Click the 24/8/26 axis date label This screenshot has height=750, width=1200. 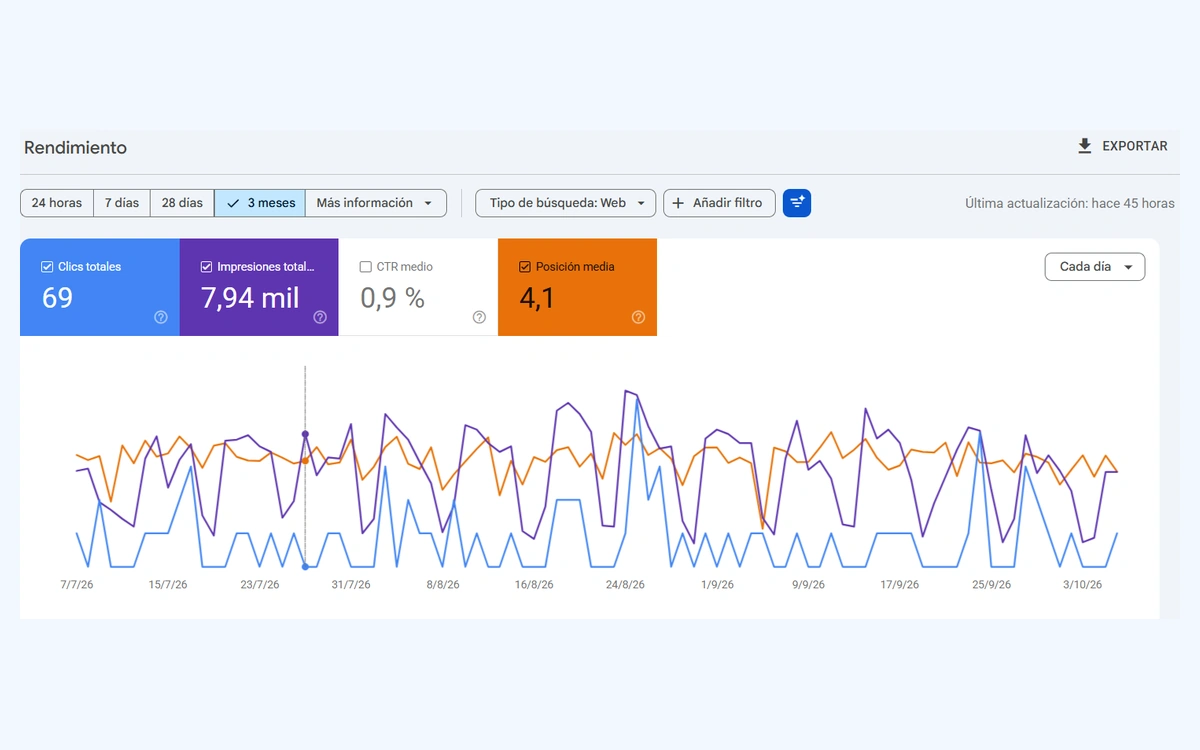[x=626, y=585]
